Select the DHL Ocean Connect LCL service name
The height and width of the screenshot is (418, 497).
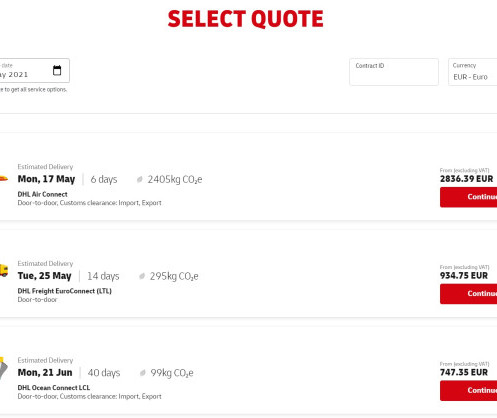(x=54, y=388)
